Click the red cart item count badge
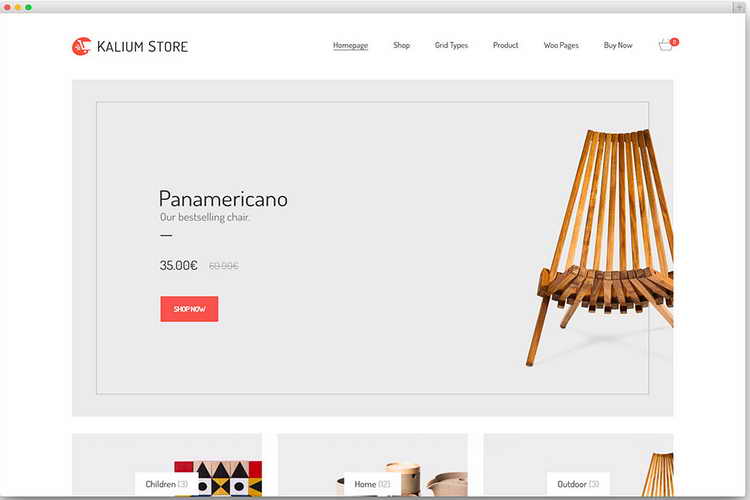 674,42
